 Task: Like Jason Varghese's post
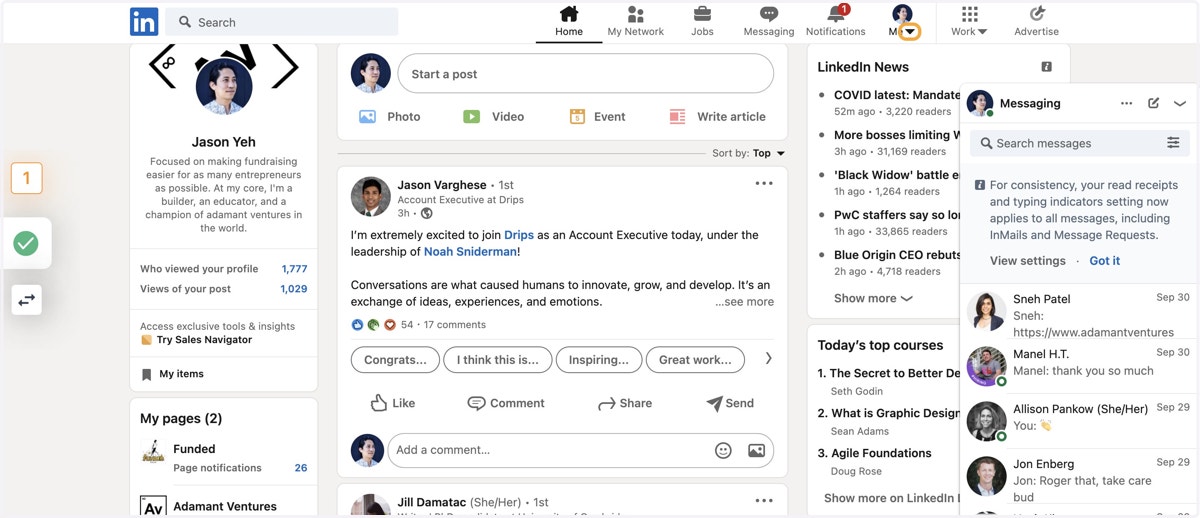pyautogui.click(x=392, y=403)
